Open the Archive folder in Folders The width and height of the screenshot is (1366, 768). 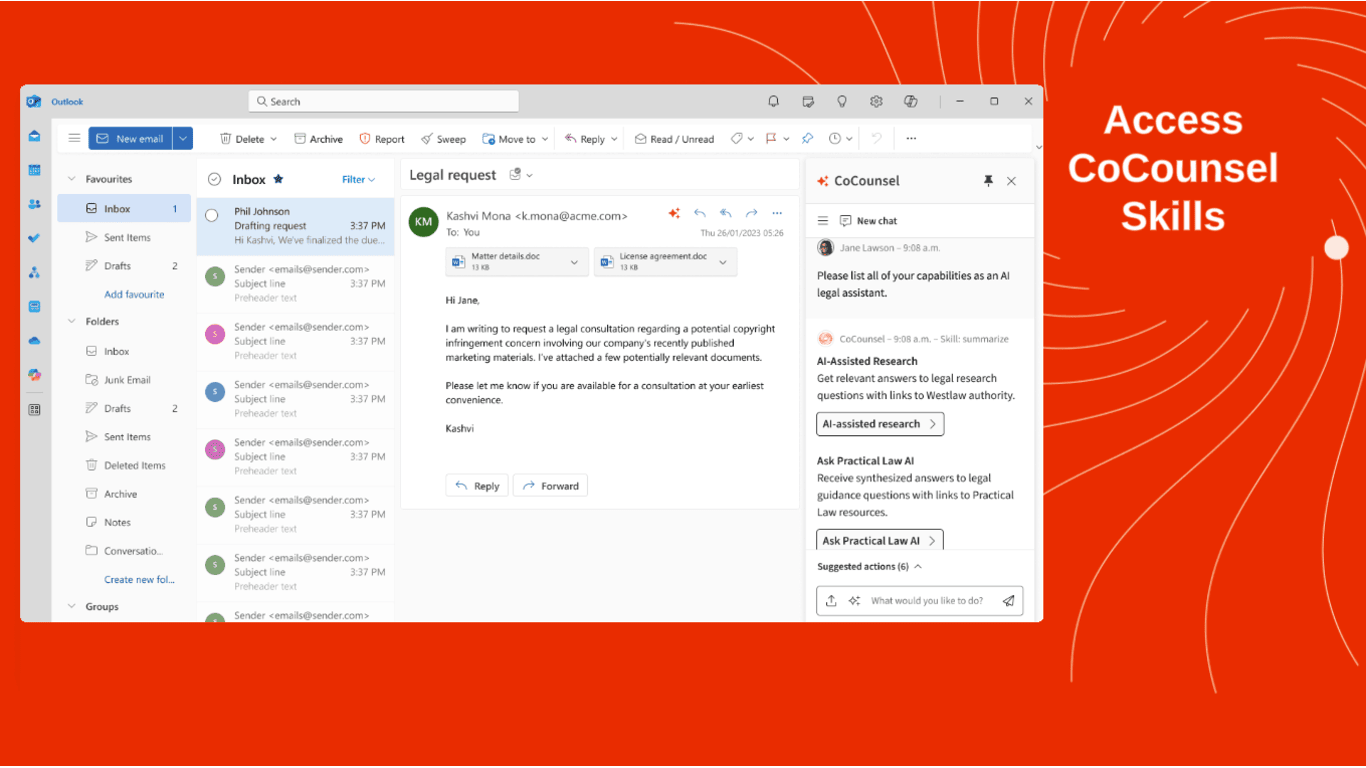pos(111,494)
